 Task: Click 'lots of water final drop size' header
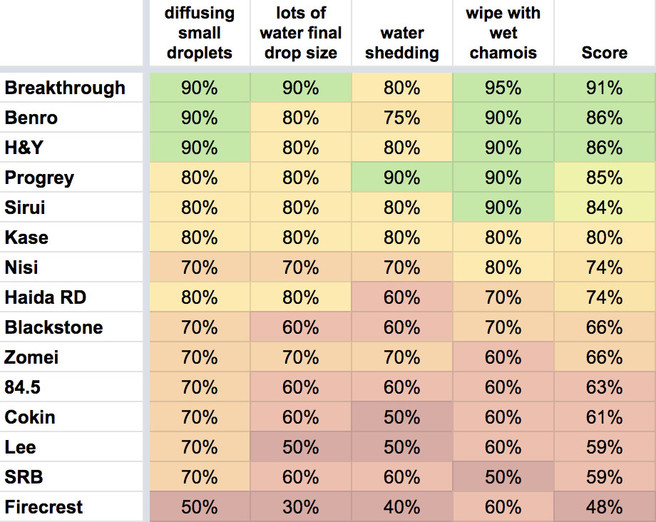[x=298, y=33]
